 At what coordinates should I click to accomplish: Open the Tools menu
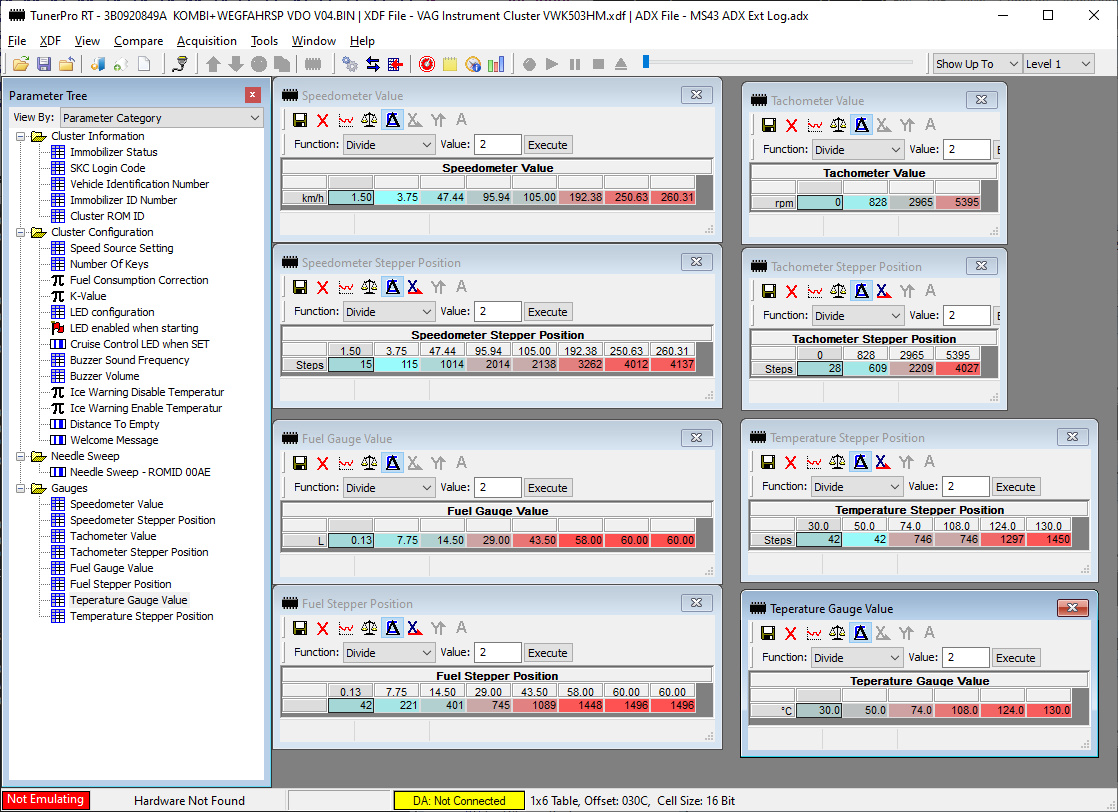pyautogui.click(x=265, y=41)
